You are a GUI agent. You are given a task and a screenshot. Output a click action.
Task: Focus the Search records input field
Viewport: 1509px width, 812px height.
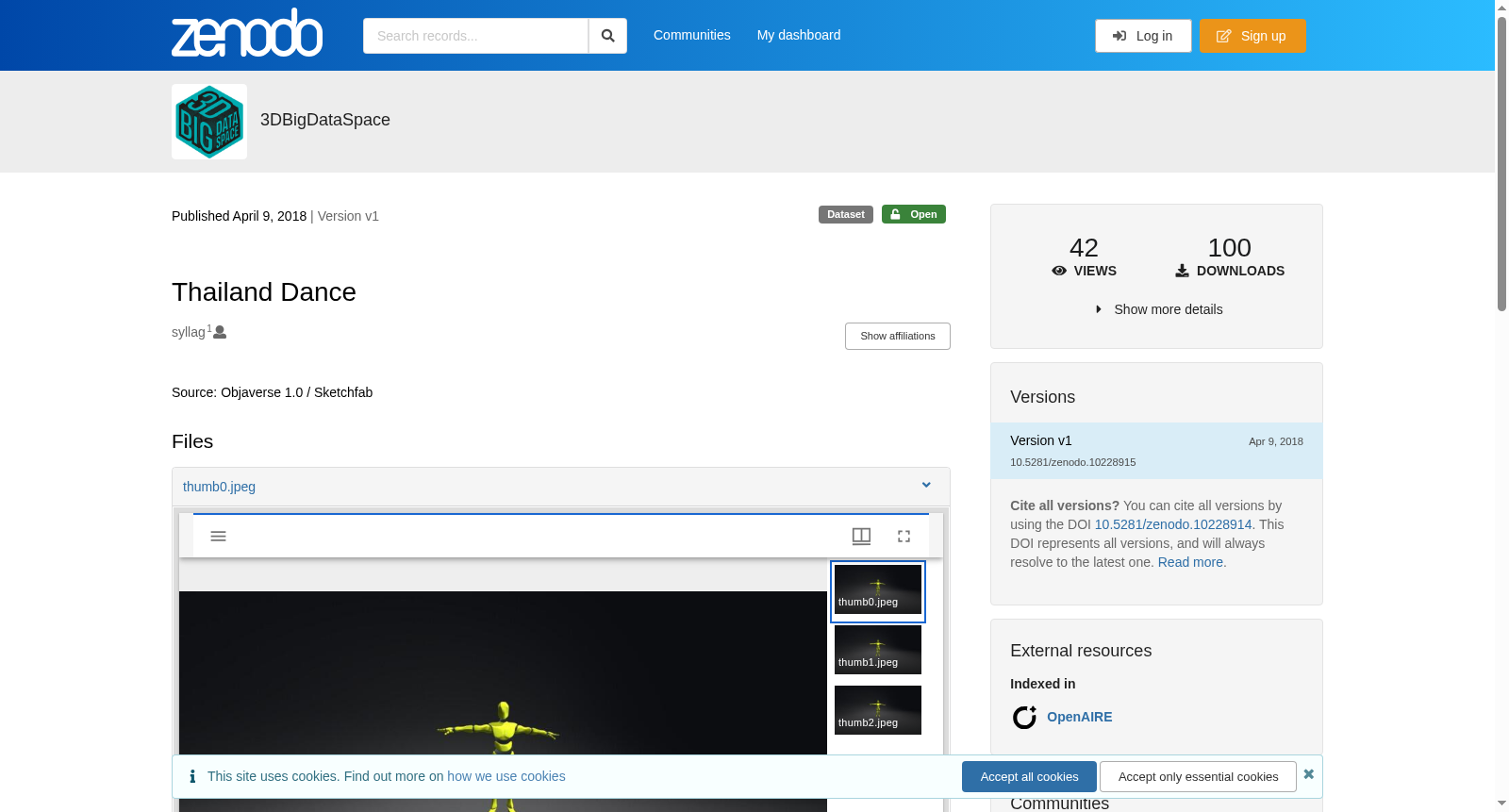(x=475, y=36)
